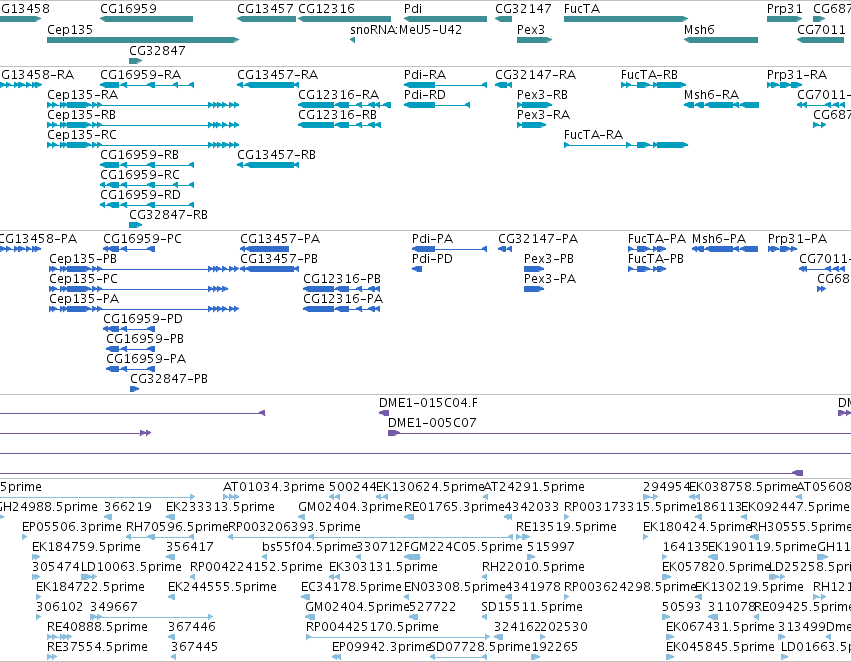Click EST label RE40888.5prime

[x=97, y=627]
